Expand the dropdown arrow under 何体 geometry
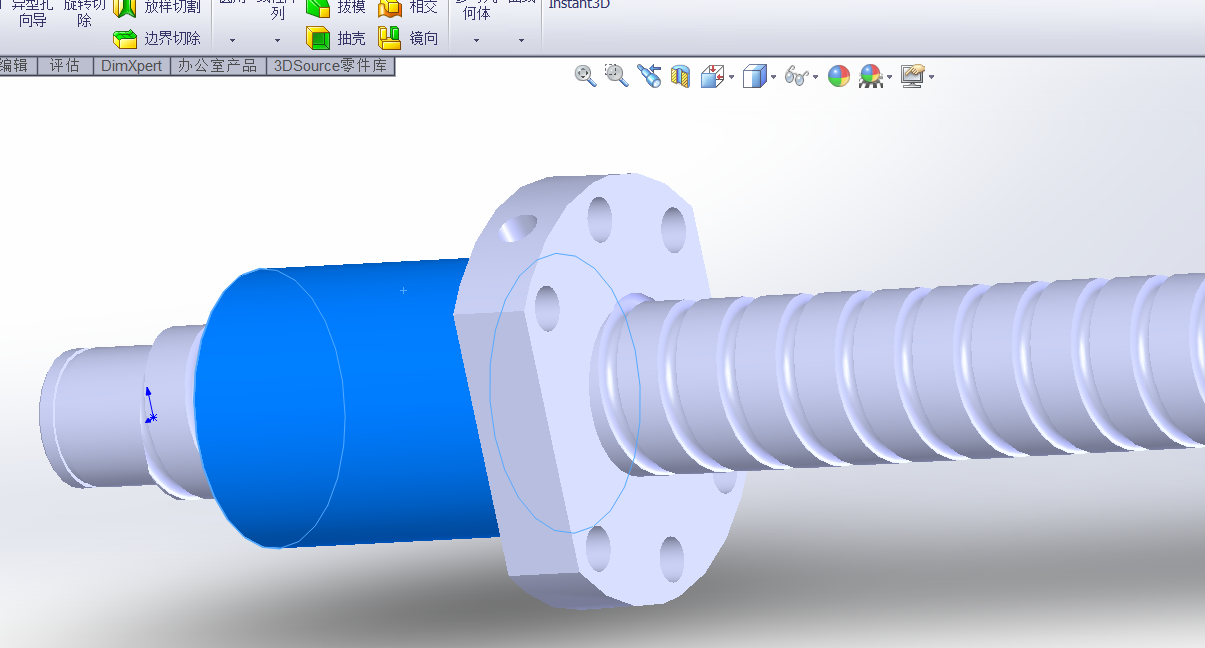The width and height of the screenshot is (1205, 648). (x=476, y=40)
